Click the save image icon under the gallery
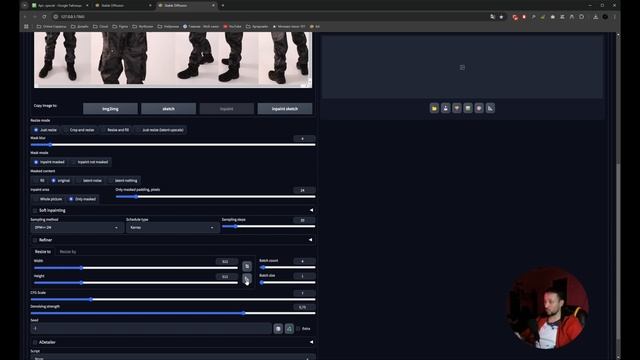 click(x=445, y=108)
